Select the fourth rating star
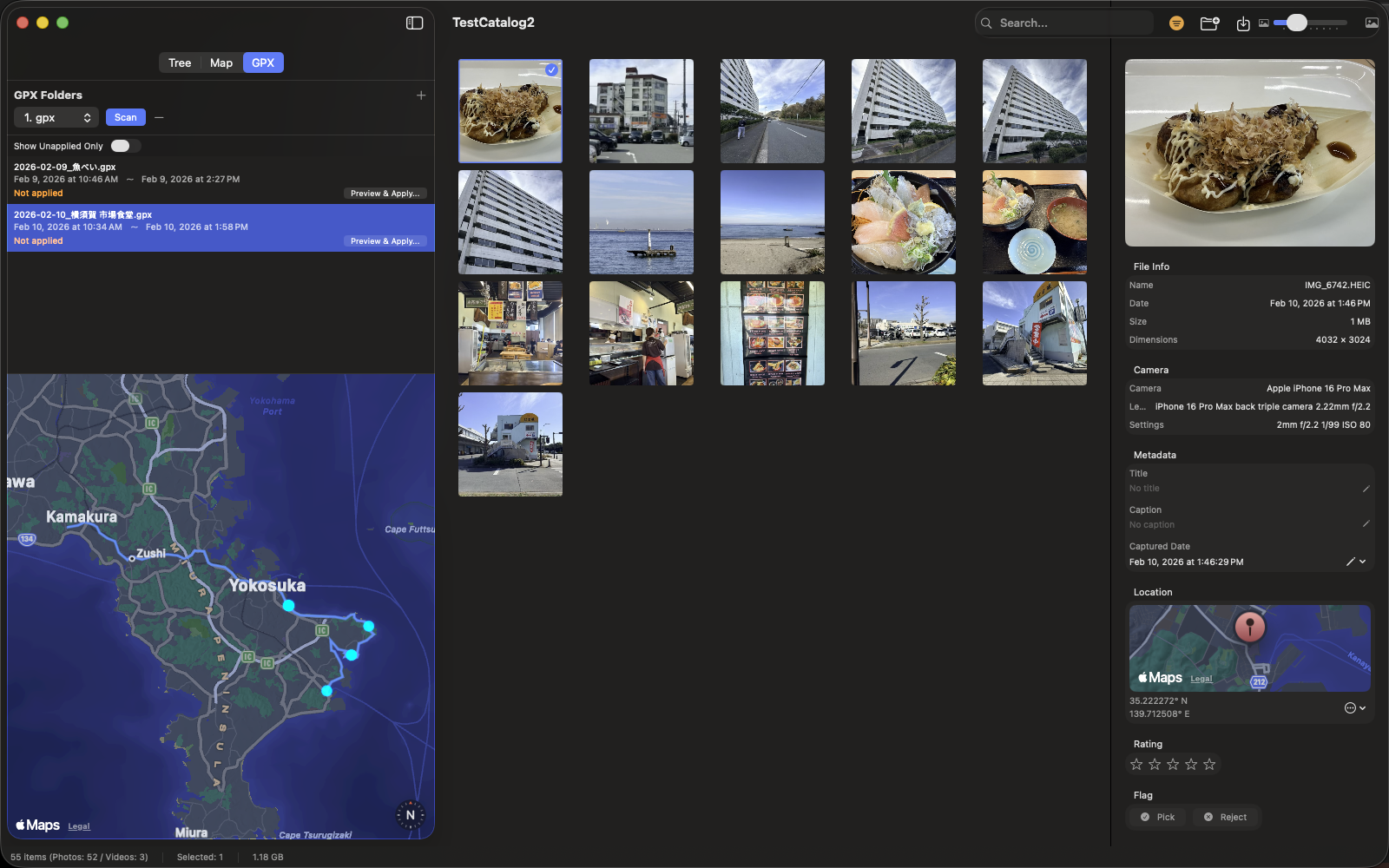Screen dimensions: 1389x868 [x=1190, y=764]
